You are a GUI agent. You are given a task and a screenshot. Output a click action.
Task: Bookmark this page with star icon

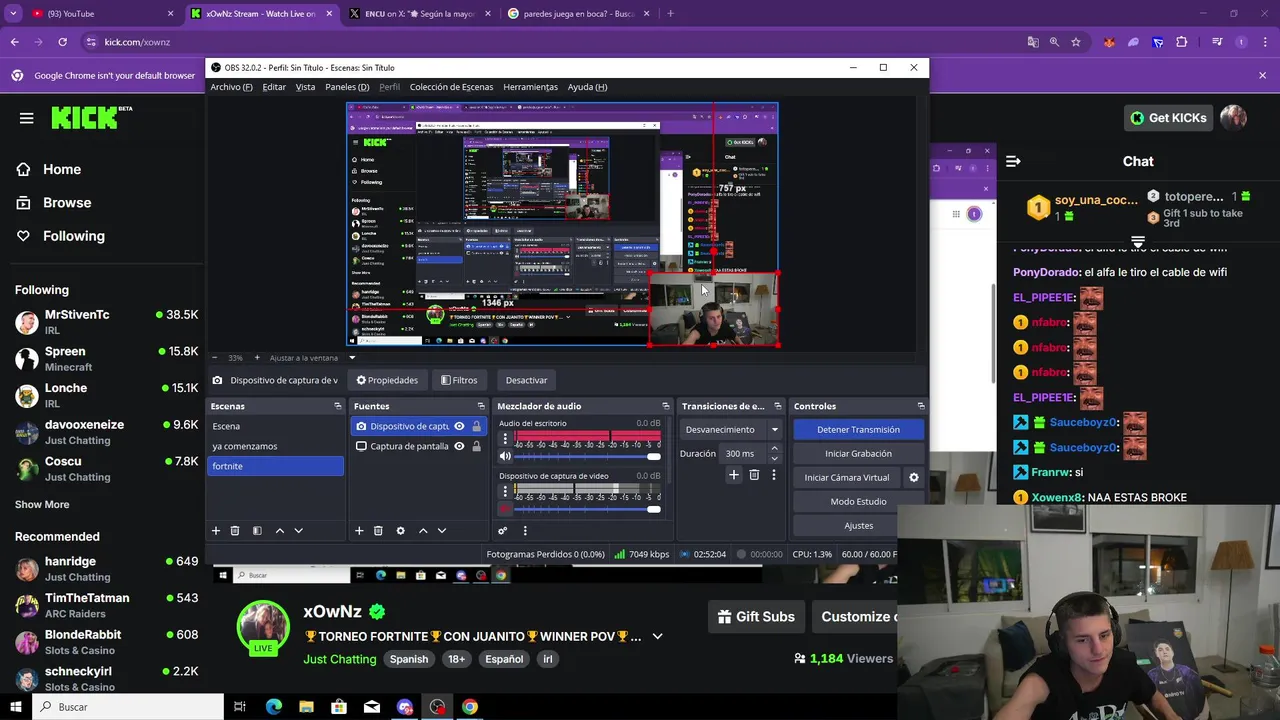(1076, 42)
